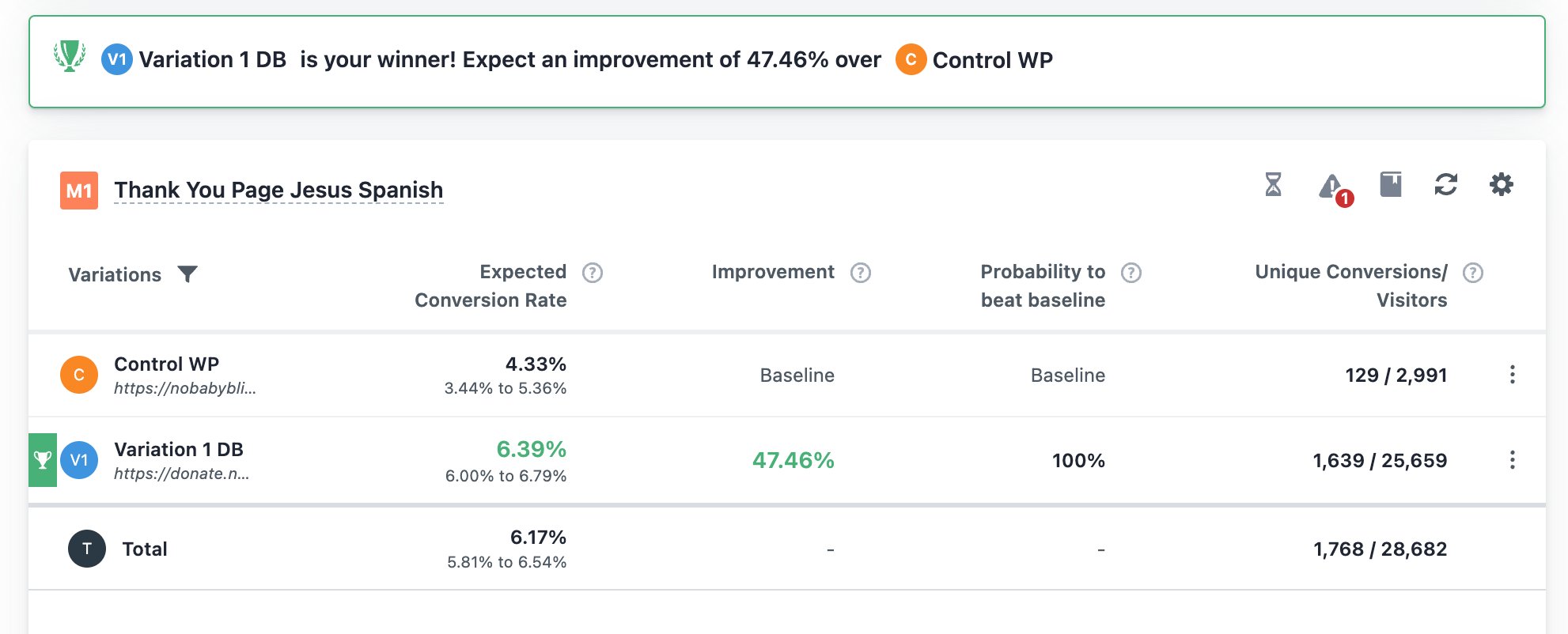Open three-dot menu for Variation 1 DB row
The image size is (1568, 634).
click(x=1512, y=460)
